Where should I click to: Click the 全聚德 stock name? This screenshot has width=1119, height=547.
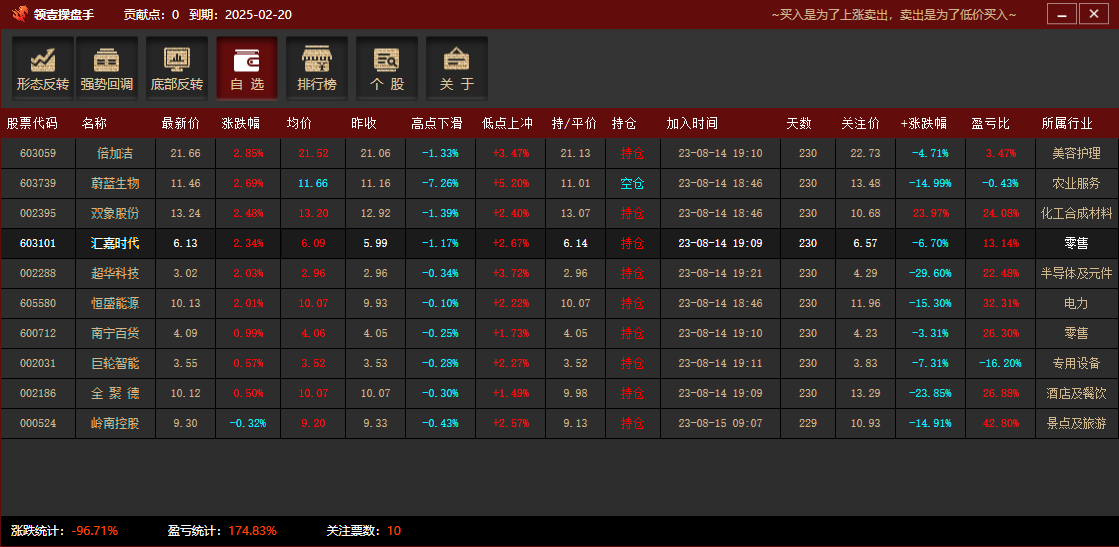(115, 394)
